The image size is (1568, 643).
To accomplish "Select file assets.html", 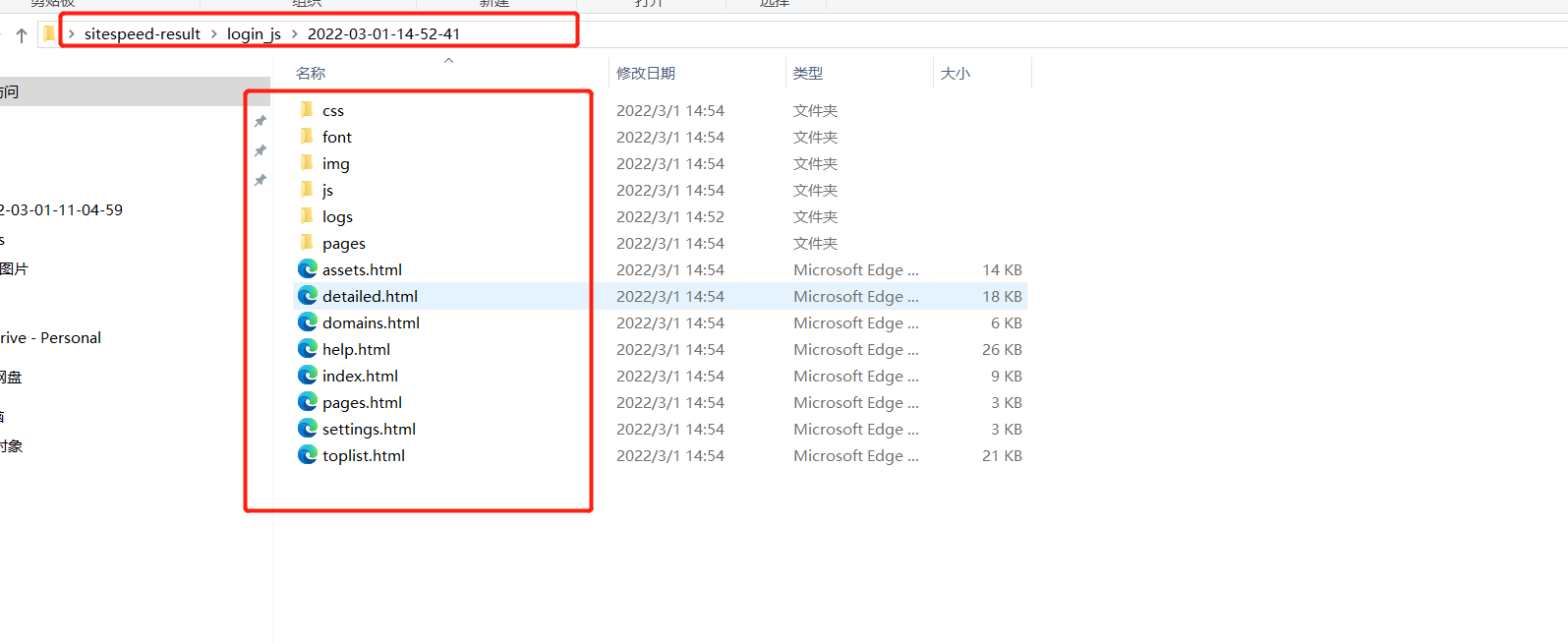I will [x=362, y=269].
